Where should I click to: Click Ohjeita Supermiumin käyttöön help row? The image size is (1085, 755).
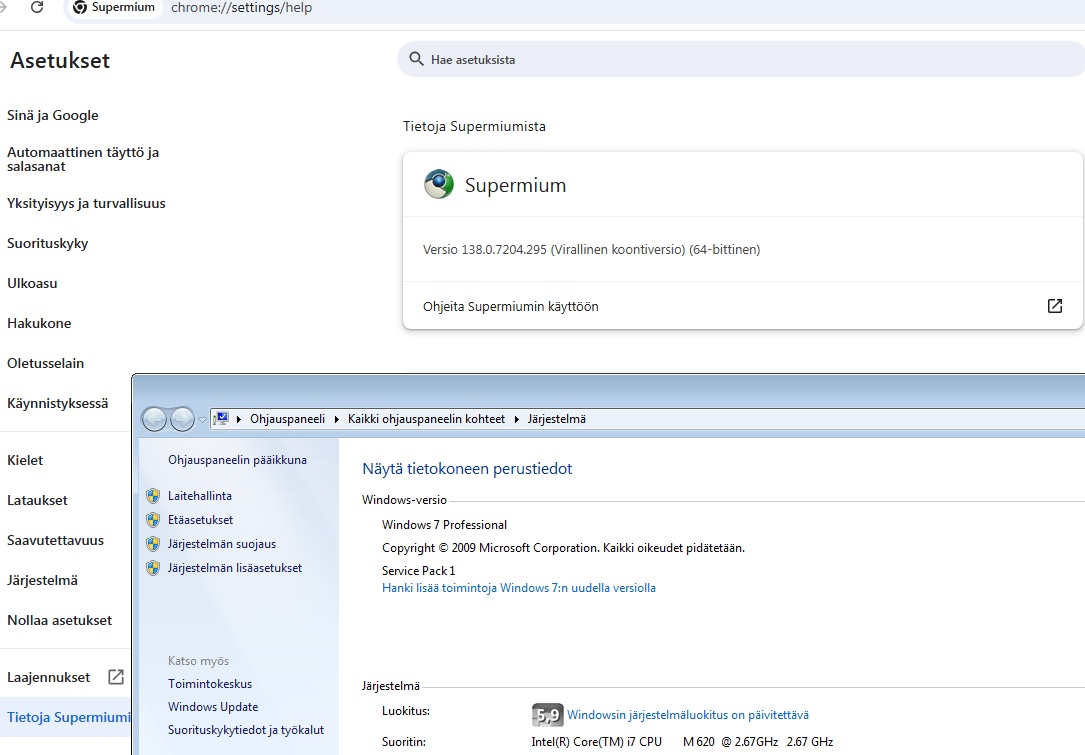tap(742, 306)
